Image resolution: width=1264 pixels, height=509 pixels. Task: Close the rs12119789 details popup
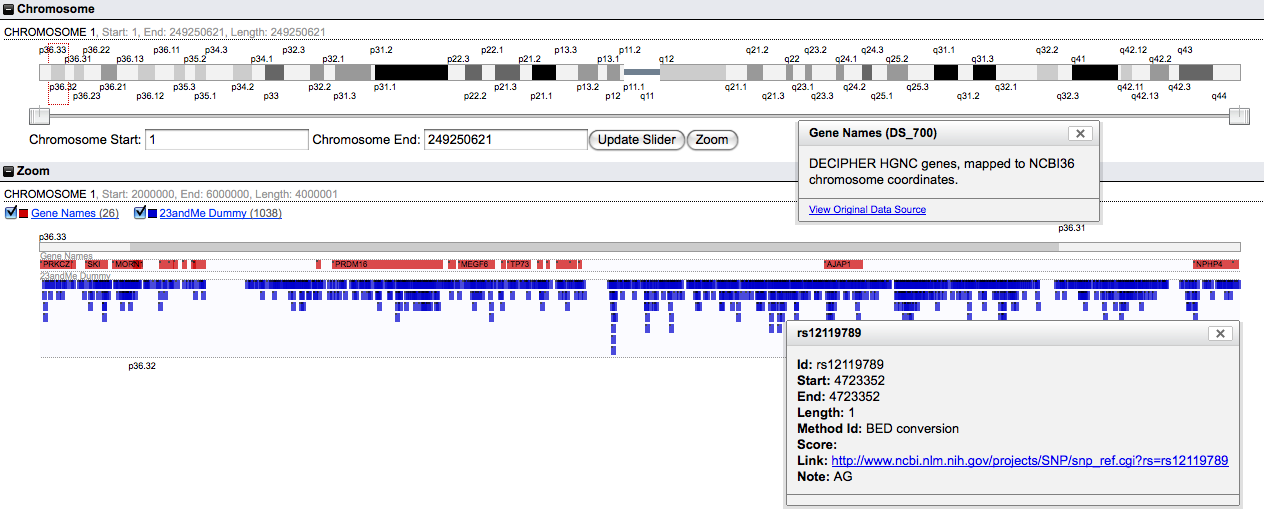pos(1219,334)
